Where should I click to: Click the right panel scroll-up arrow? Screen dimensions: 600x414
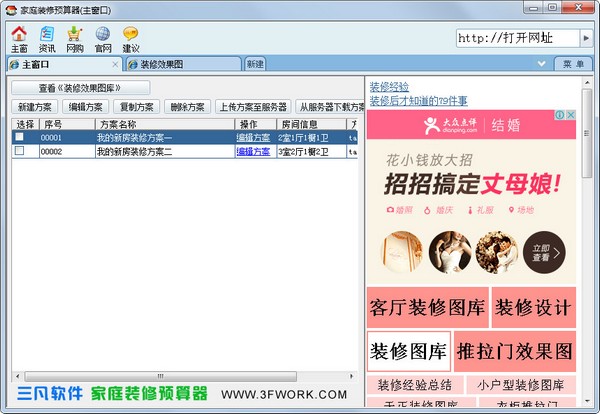[x=587, y=82]
